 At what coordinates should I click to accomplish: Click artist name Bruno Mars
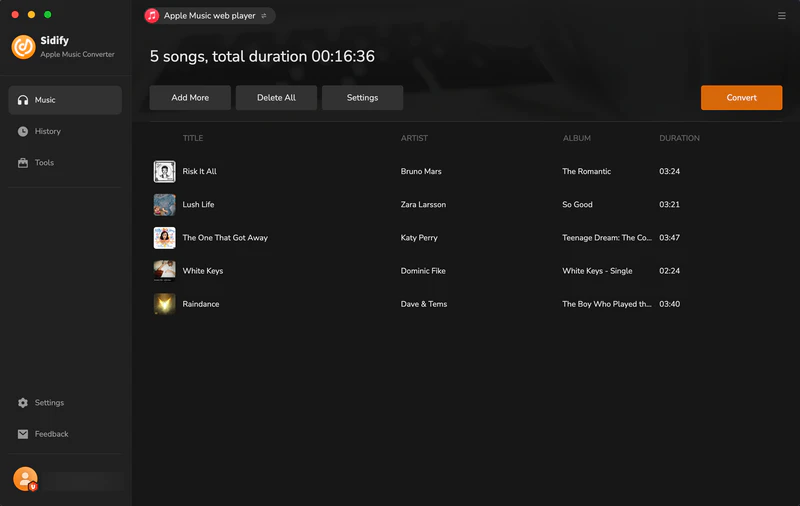(x=421, y=171)
